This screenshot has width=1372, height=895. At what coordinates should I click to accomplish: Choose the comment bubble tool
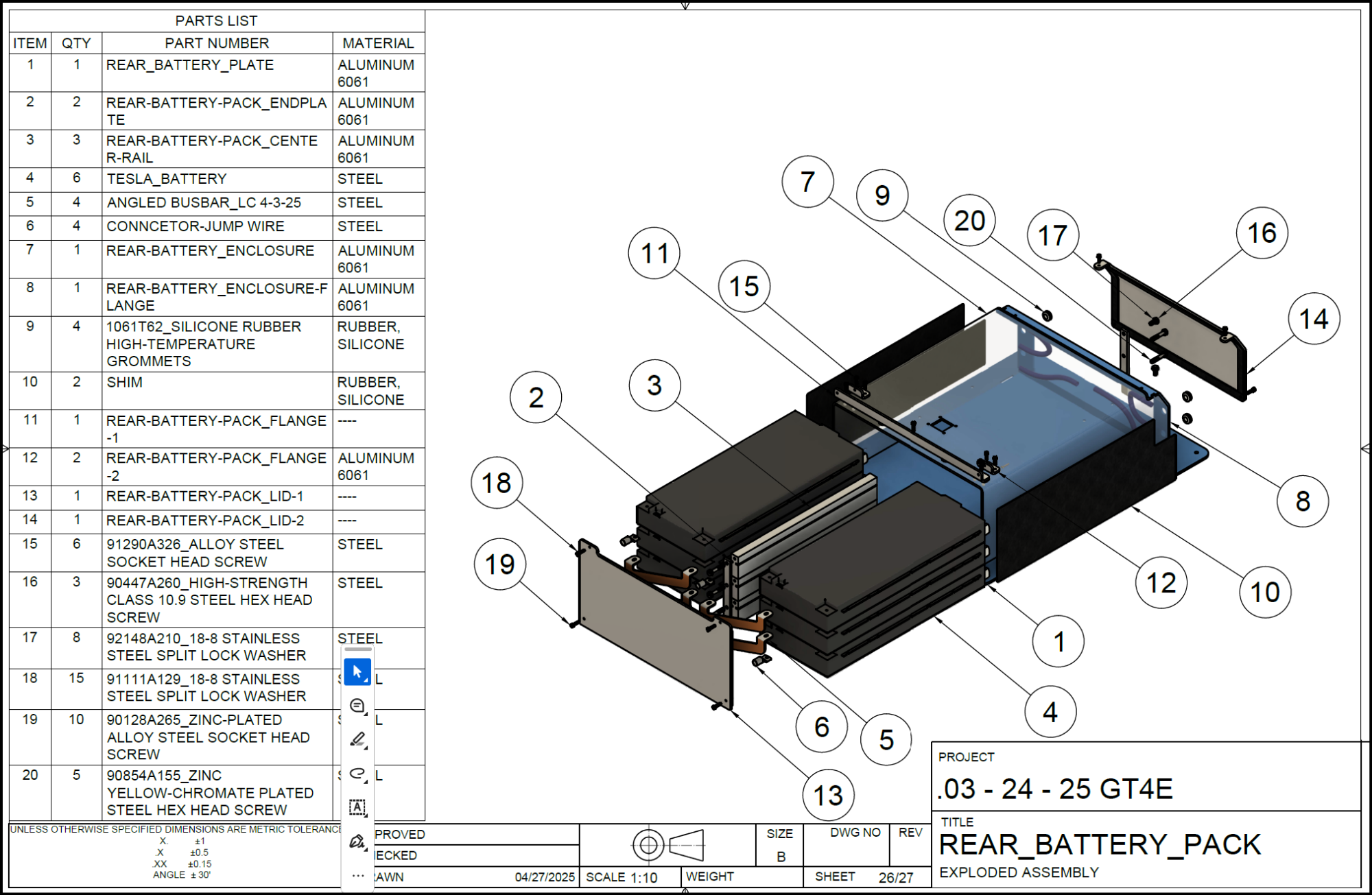click(x=357, y=706)
